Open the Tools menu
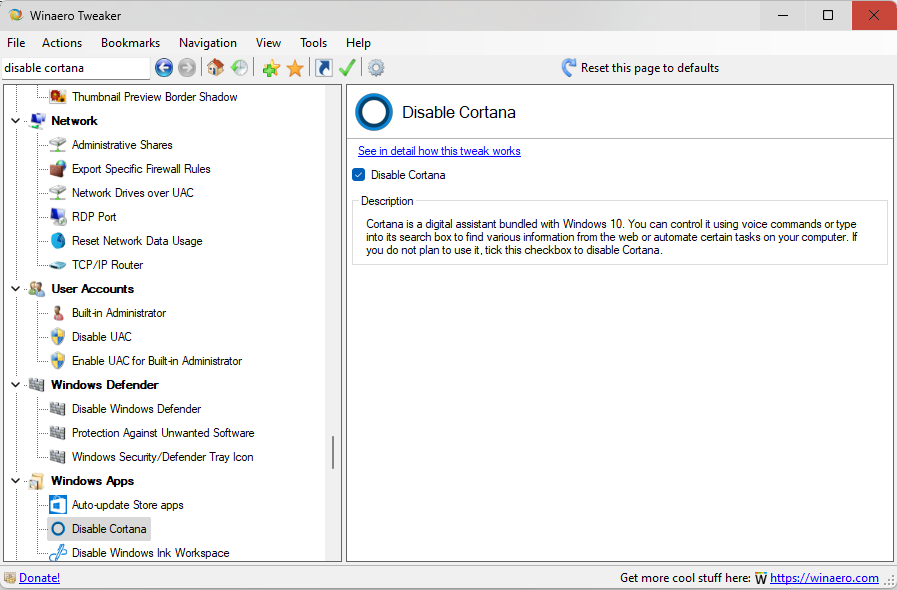Image resolution: width=897 pixels, height=590 pixels. (x=313, y=43)
